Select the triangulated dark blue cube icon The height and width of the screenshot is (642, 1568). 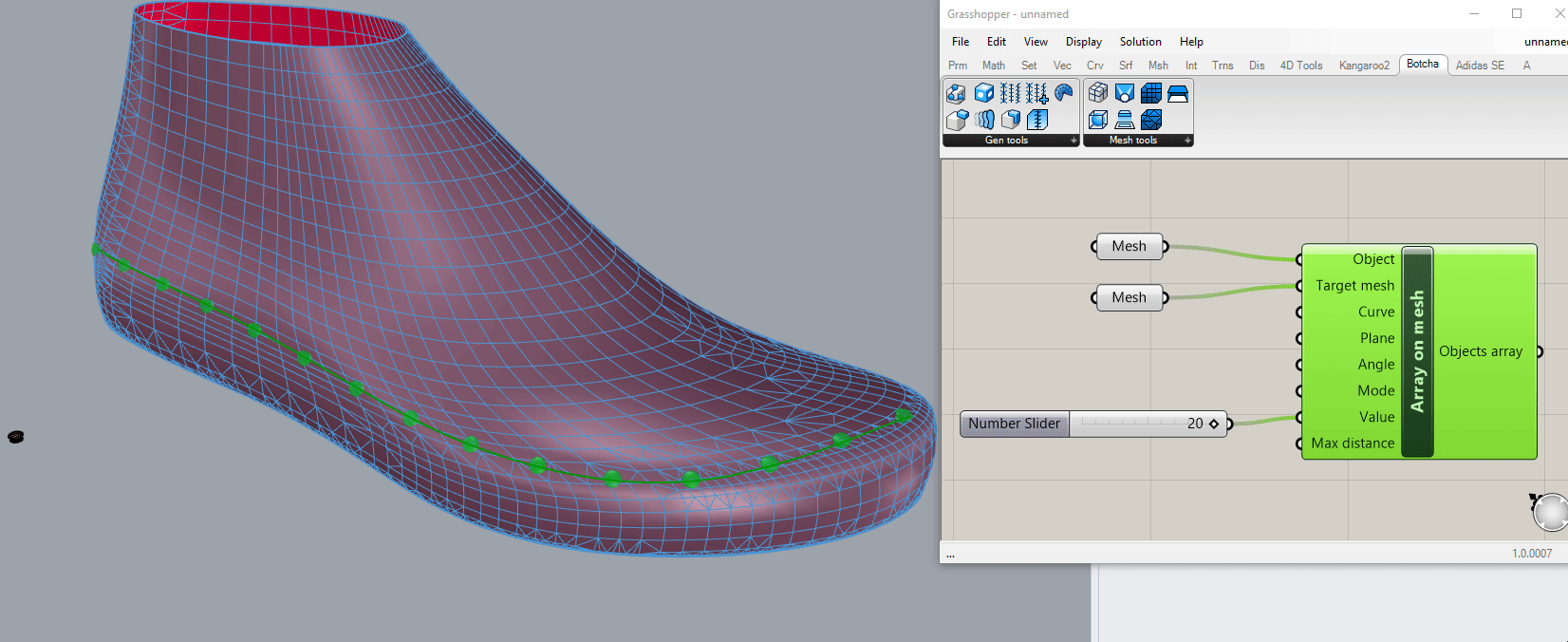pos(1151,120)
